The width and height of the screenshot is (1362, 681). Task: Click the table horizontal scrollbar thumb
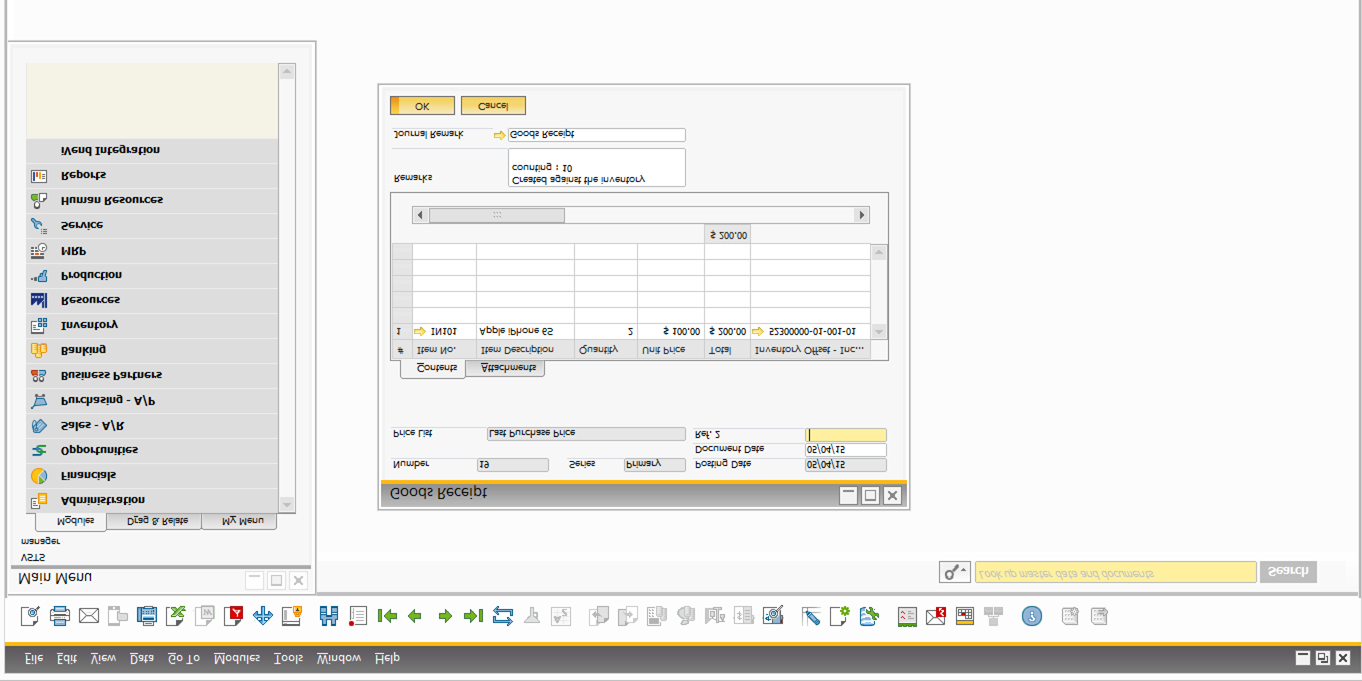tap(497, 215)
